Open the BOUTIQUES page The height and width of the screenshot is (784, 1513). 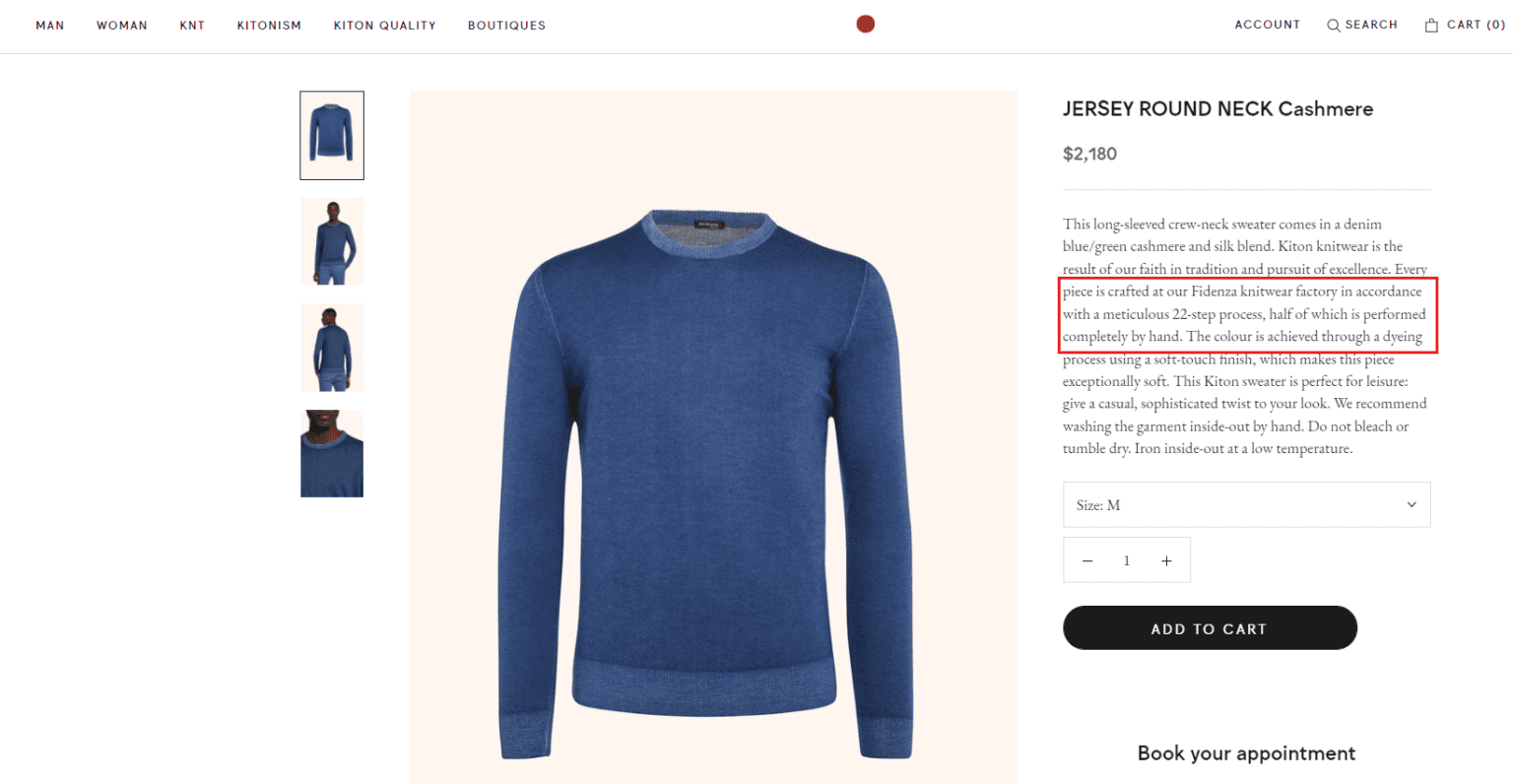pos(506,26)
